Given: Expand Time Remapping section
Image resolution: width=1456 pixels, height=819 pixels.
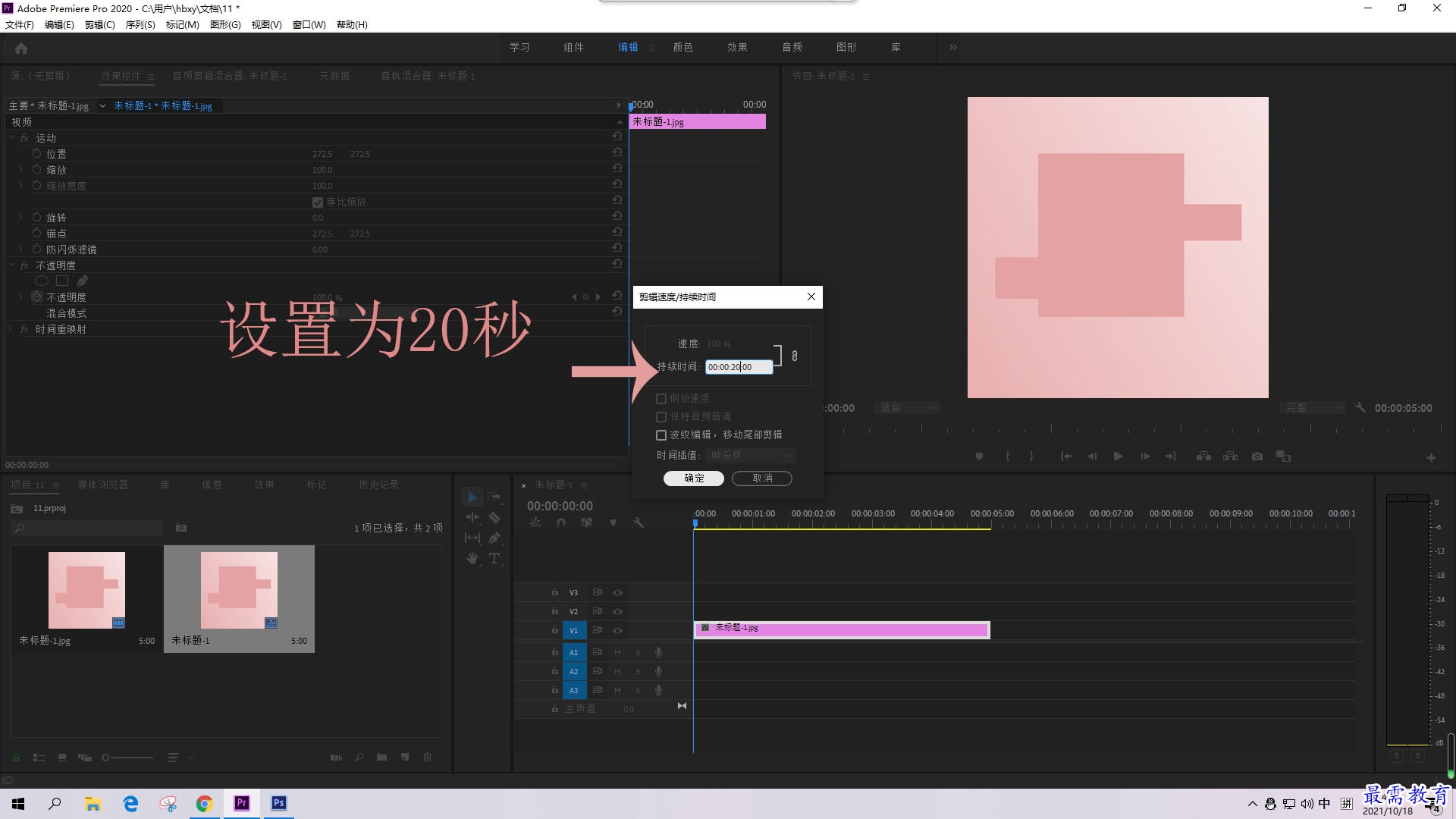Looking at the screenshot, I should tap(11, 329).
